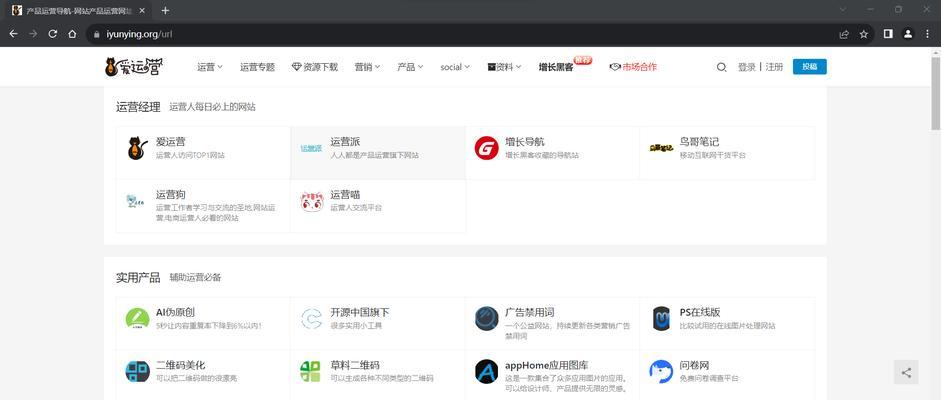Open the PS在线版 link title

pyautogui.click(x=700, y=312)
